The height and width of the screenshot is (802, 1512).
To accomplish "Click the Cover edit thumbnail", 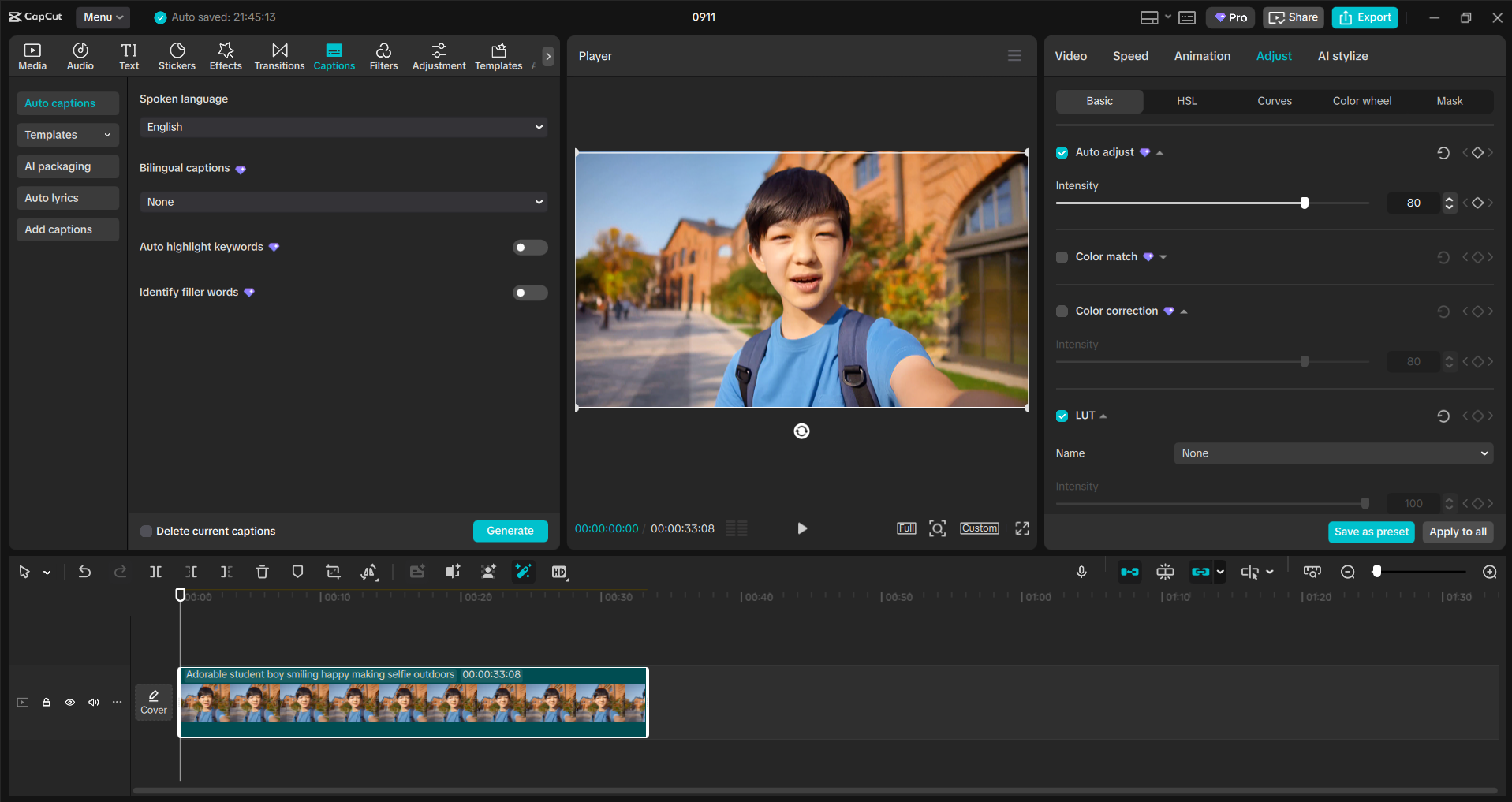I will pos(153,701).
